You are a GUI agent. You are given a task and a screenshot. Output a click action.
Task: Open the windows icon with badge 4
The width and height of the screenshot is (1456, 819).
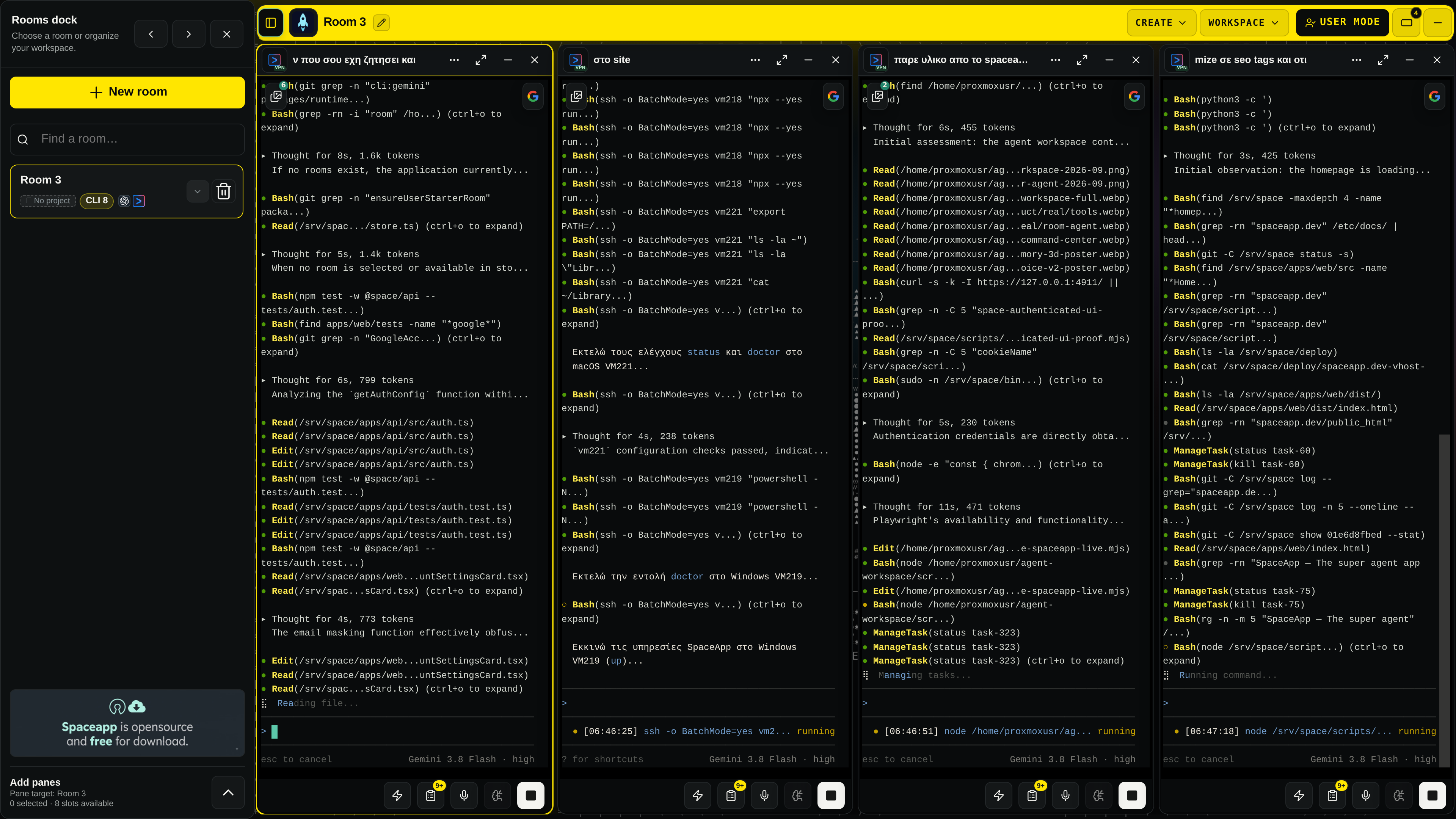point(1407,23)
